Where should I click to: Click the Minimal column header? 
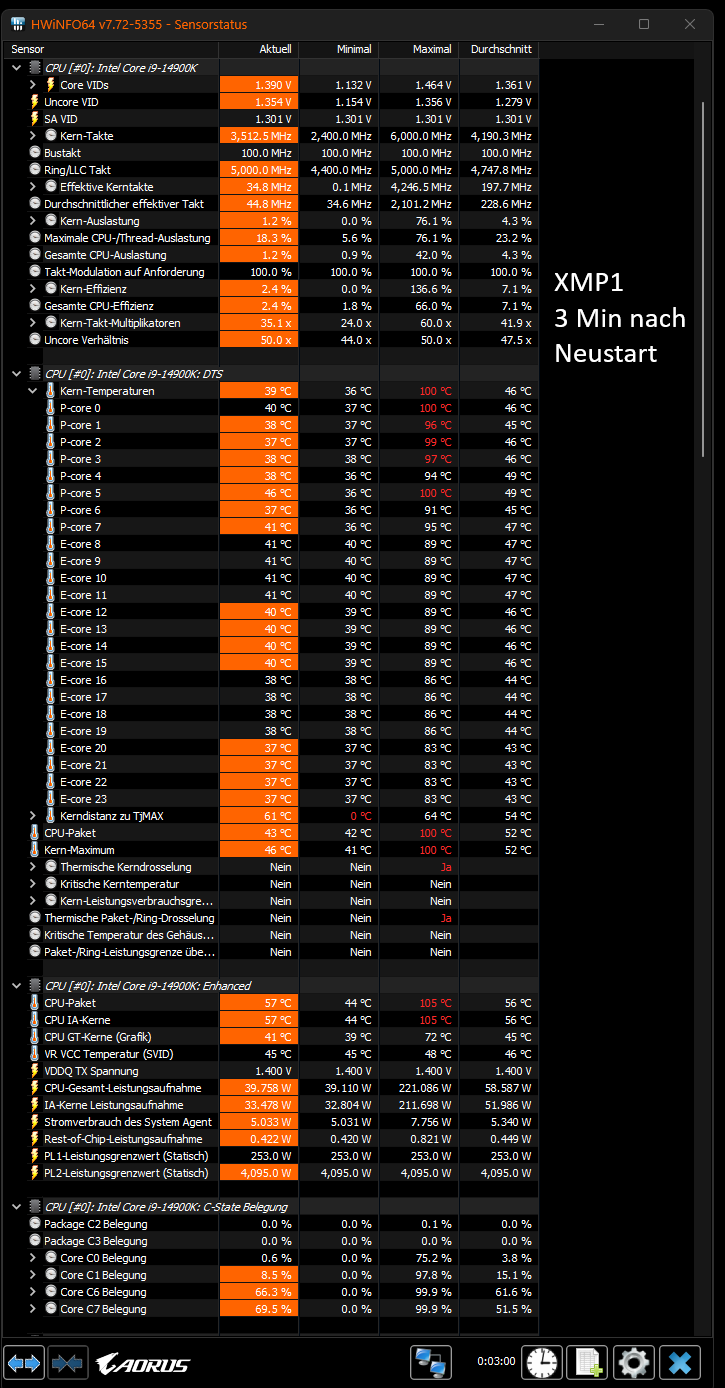(x=338, y=49)
